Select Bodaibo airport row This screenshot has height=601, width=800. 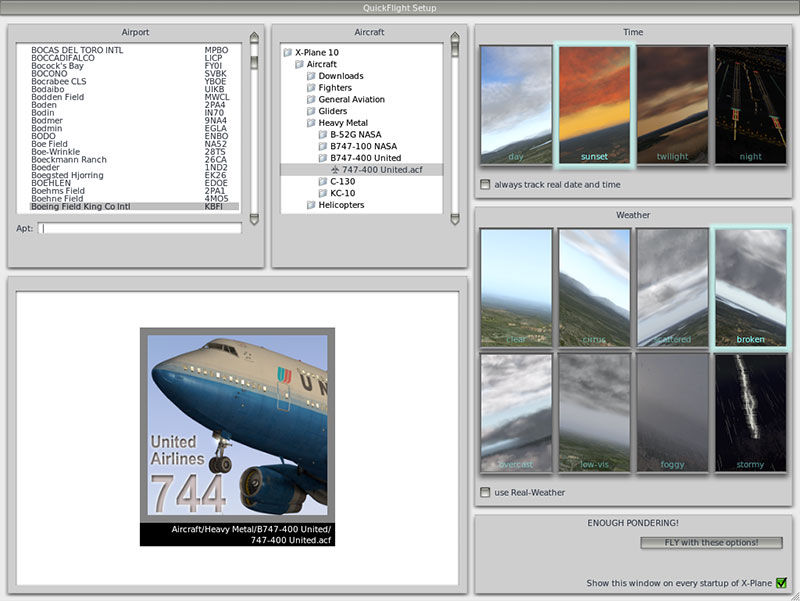click(135, 89)
